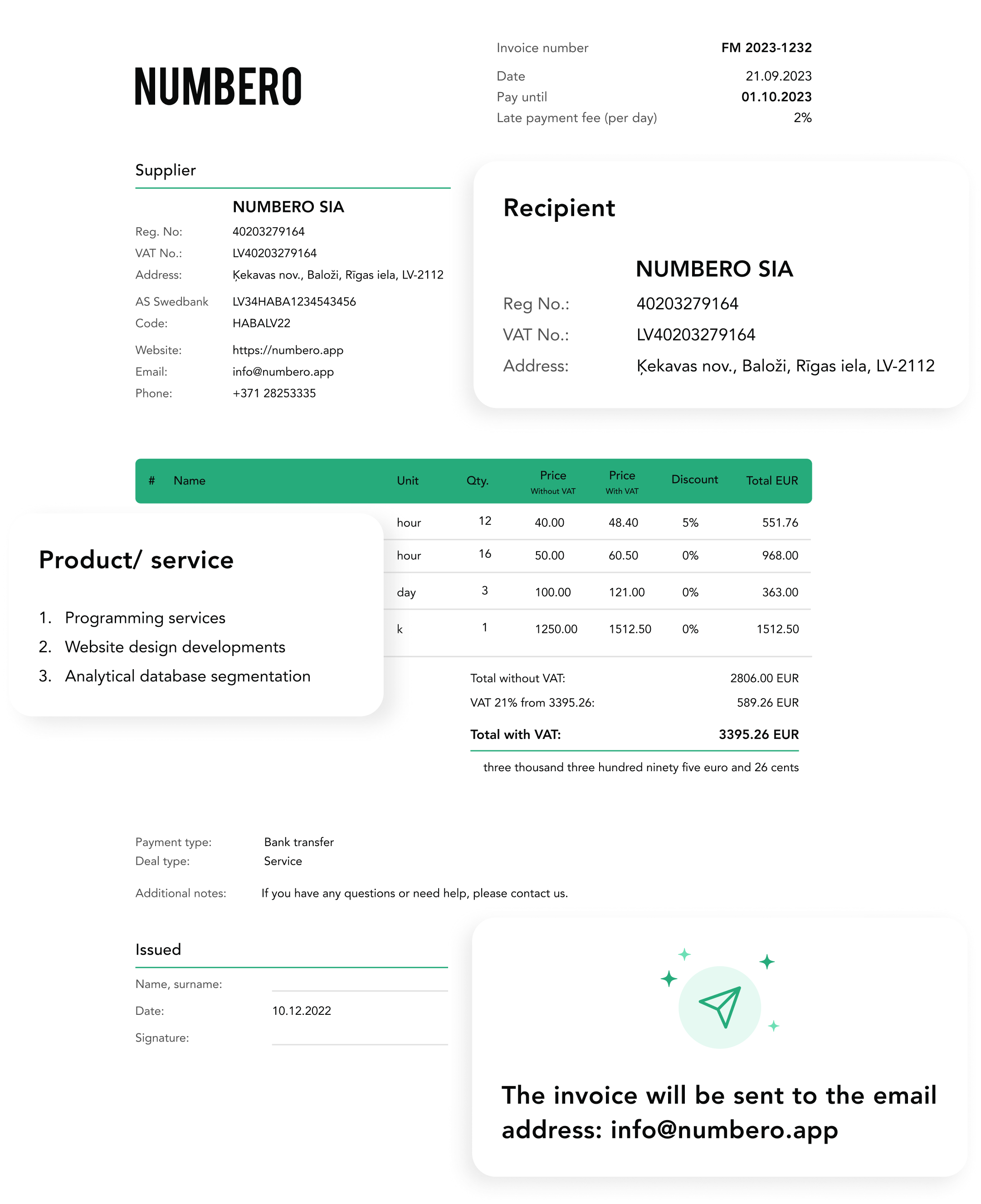Click the price 1250.00 without VAT
The width and height of the screenshot is (981, 1204).
[556, 629]
